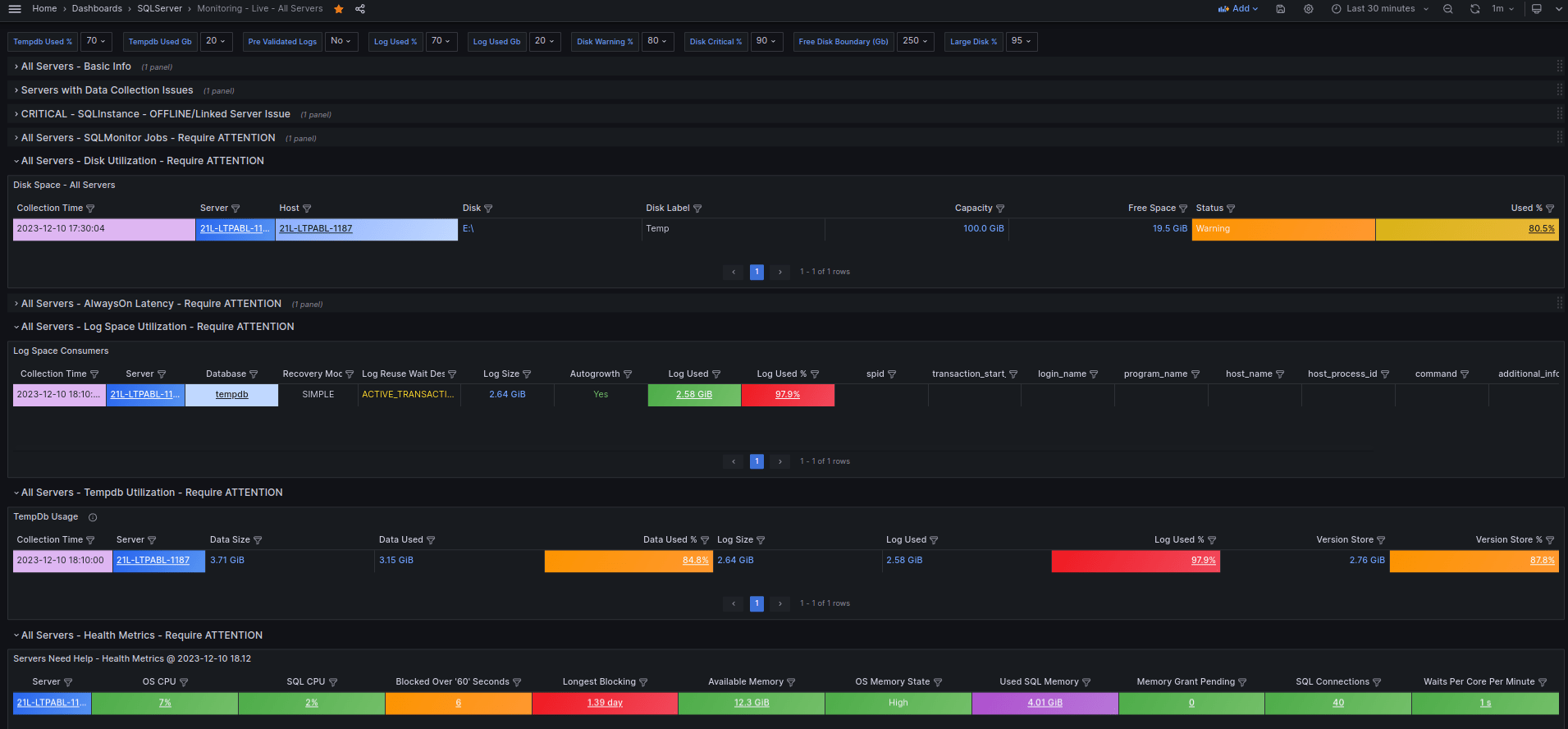Open Tempdb Used Gb dropdown value 20
This screenshot has width=1568, height=729.
click(x=216, y=41)
